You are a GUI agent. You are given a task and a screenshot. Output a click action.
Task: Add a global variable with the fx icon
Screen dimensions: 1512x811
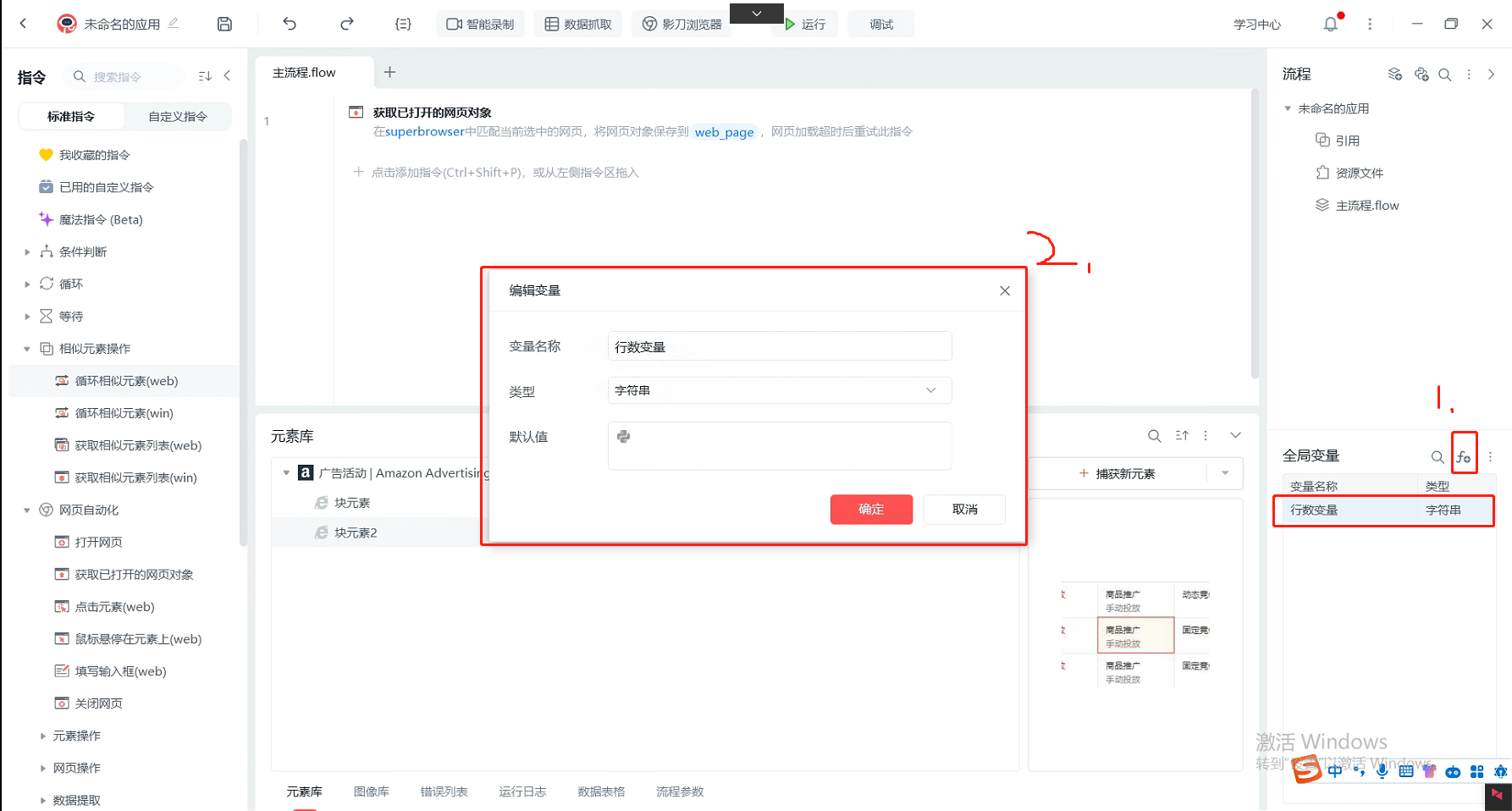pyautogui.click(x=1464, y=457)
